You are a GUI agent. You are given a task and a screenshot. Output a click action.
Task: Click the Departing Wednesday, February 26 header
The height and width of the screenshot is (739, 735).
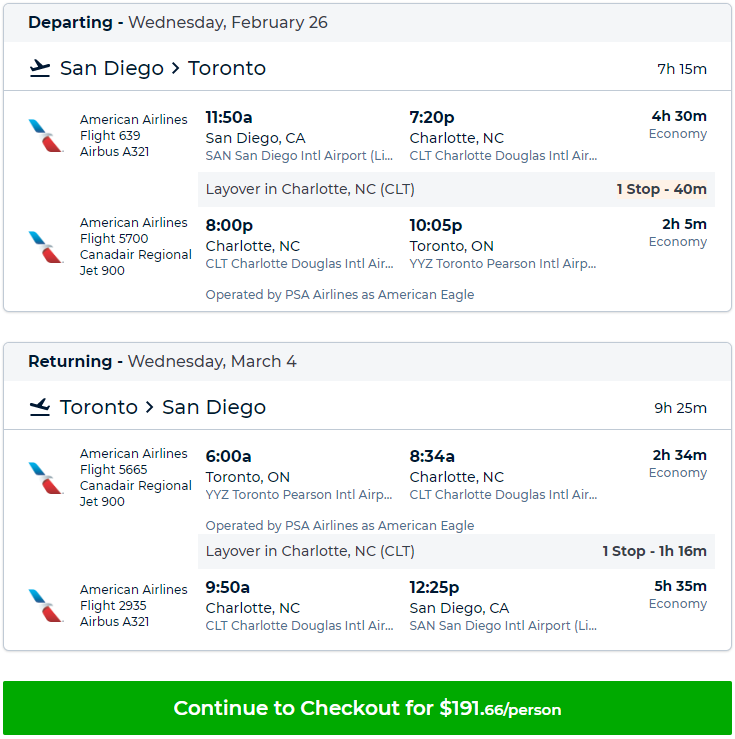point(178,22)
